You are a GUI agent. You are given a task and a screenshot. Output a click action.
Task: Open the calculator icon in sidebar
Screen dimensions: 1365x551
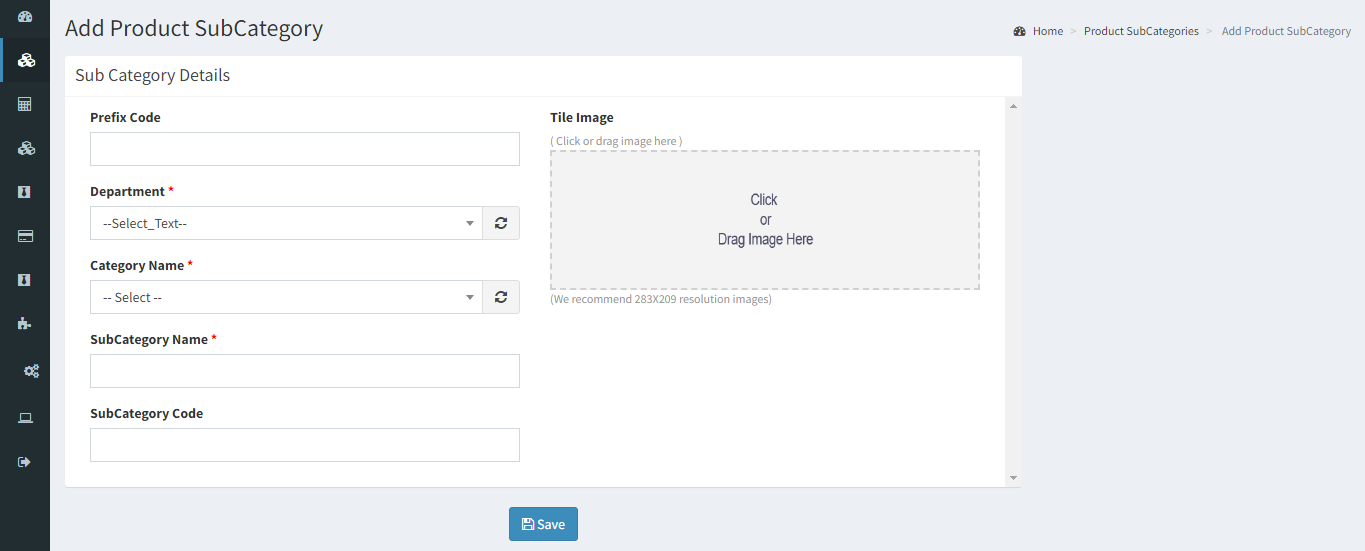pos(25,104)
